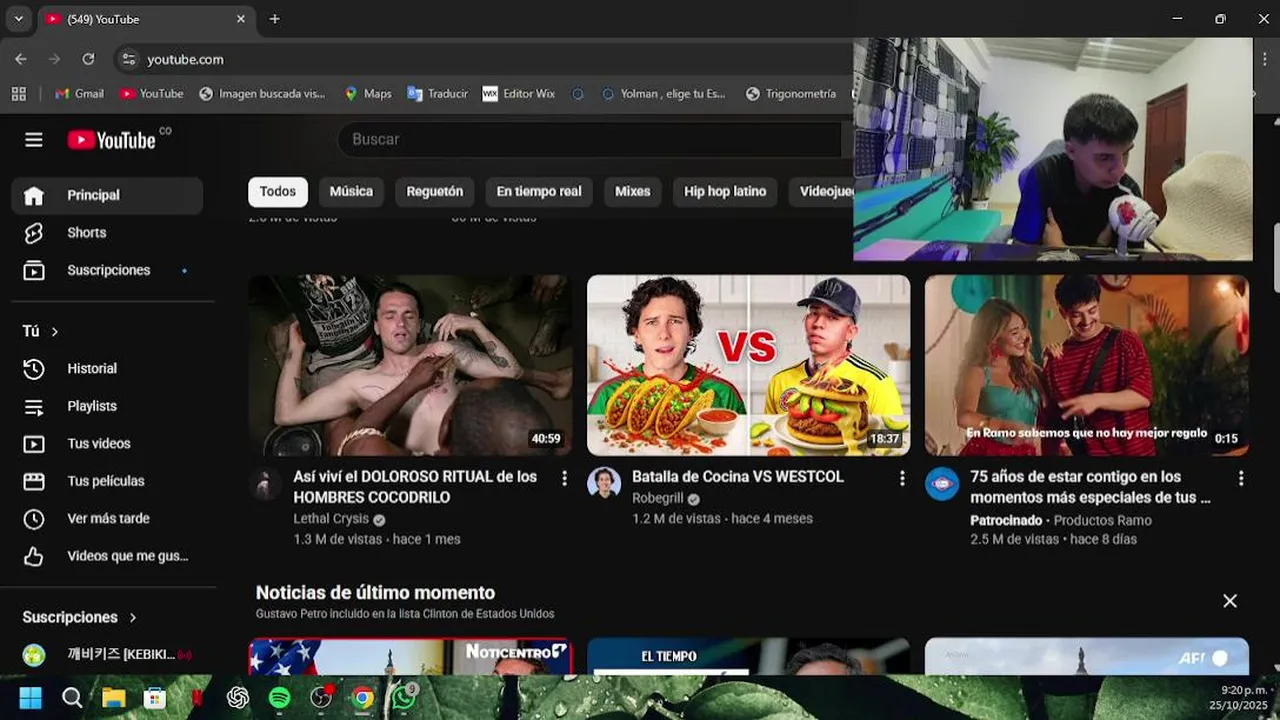
Task: Click the Buscar search field
Action: [x=590, y=139]
